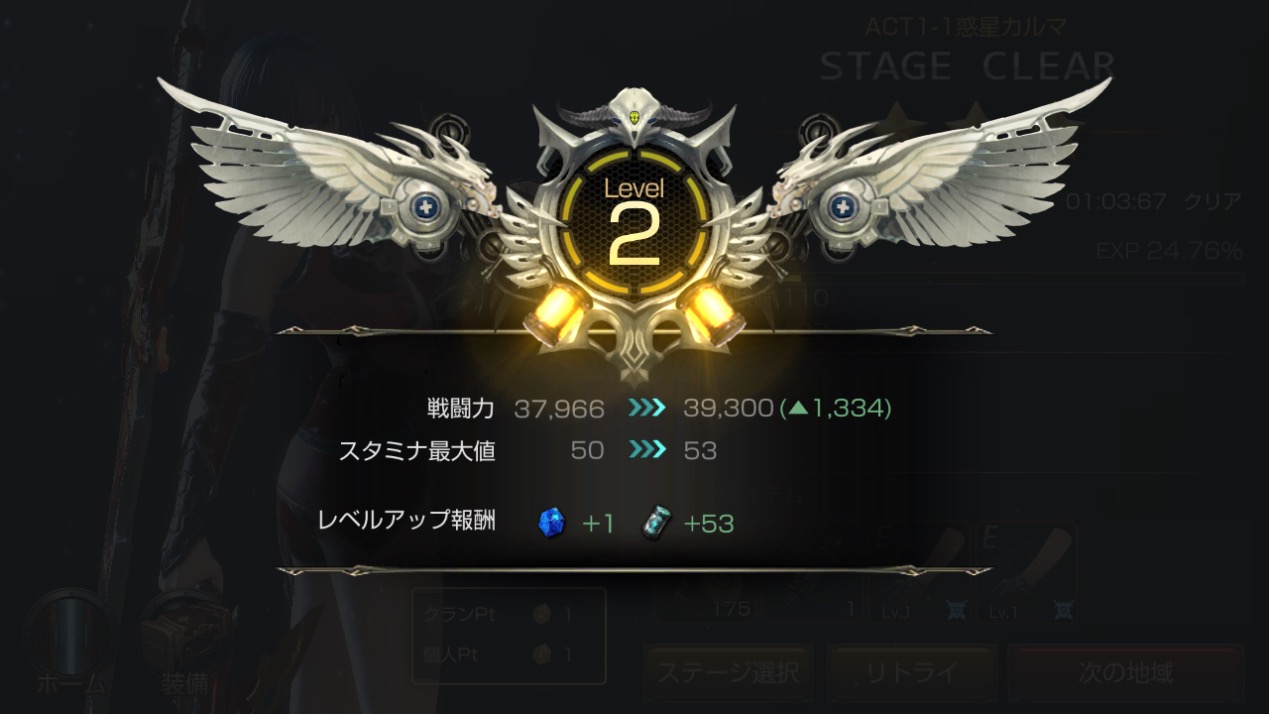Go to 次の地域 next area
Screen dimensions: 1269x714
[x=1126, y=672]
